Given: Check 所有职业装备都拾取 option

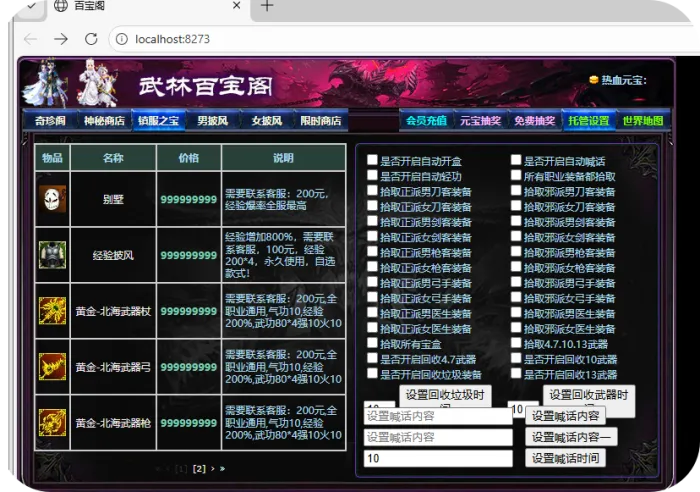Looking at the screenshot, I should pyautogui.click(x=516, y=175).
